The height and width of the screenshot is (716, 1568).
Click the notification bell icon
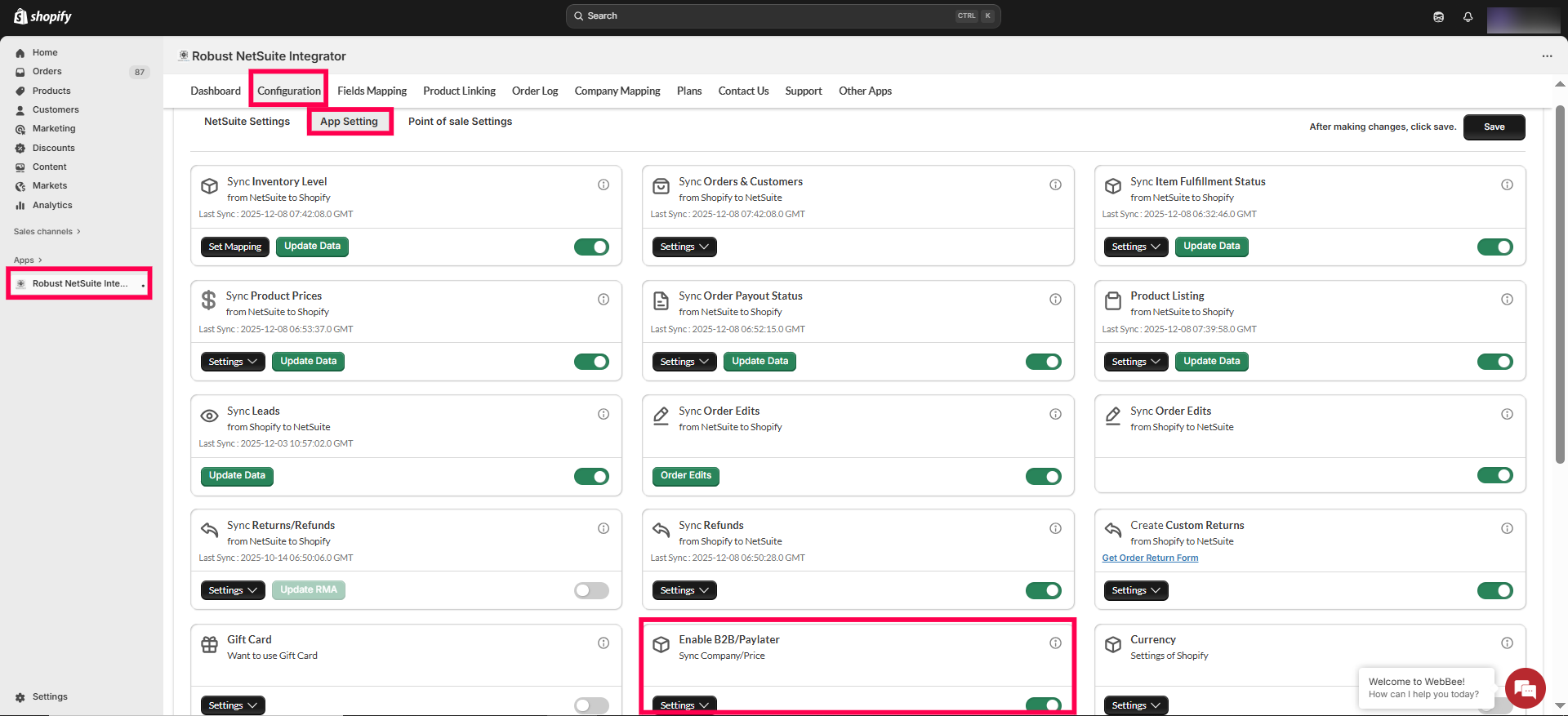(1468, 16)
